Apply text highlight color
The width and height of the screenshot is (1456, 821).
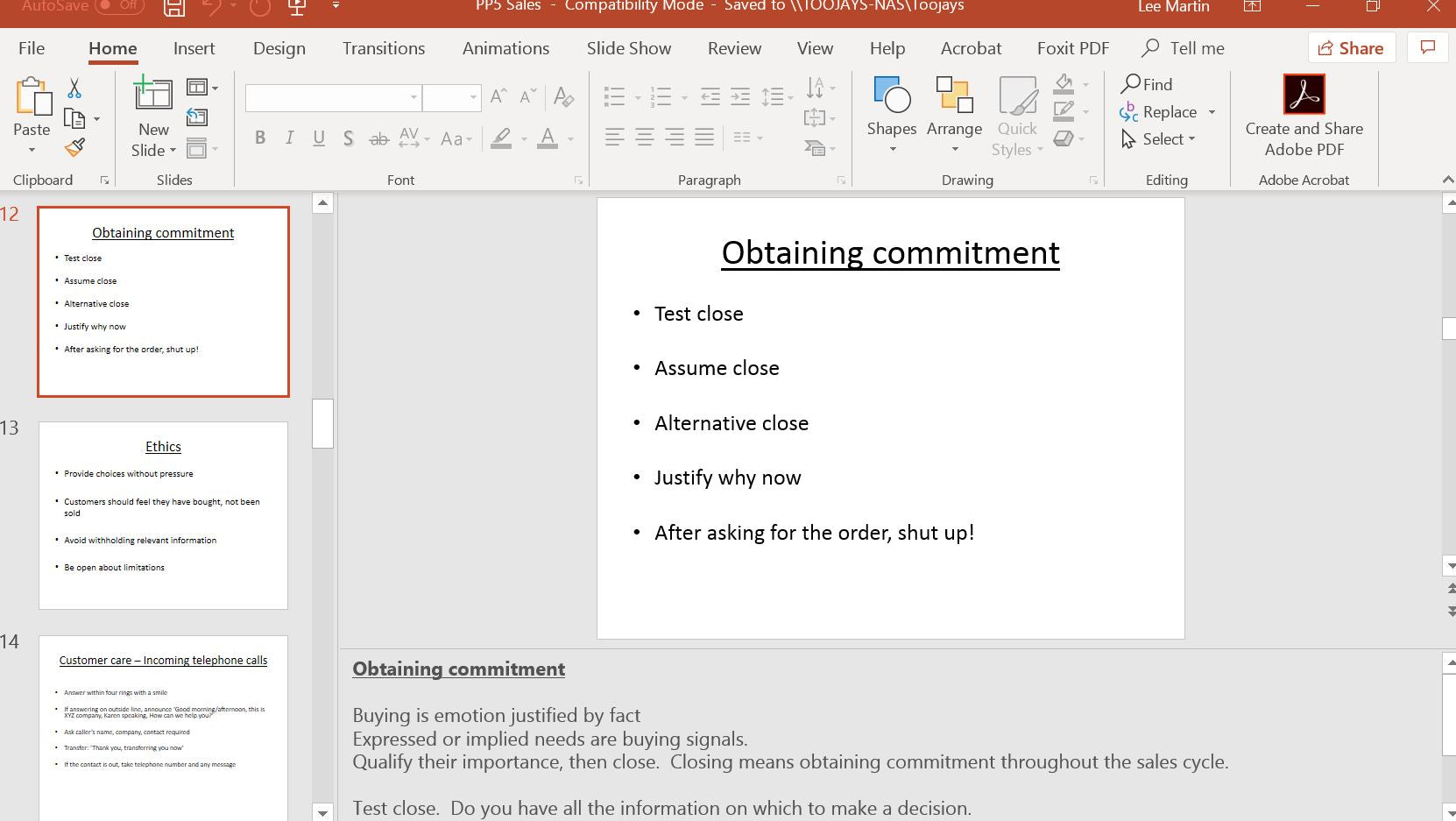click(501, 138)
